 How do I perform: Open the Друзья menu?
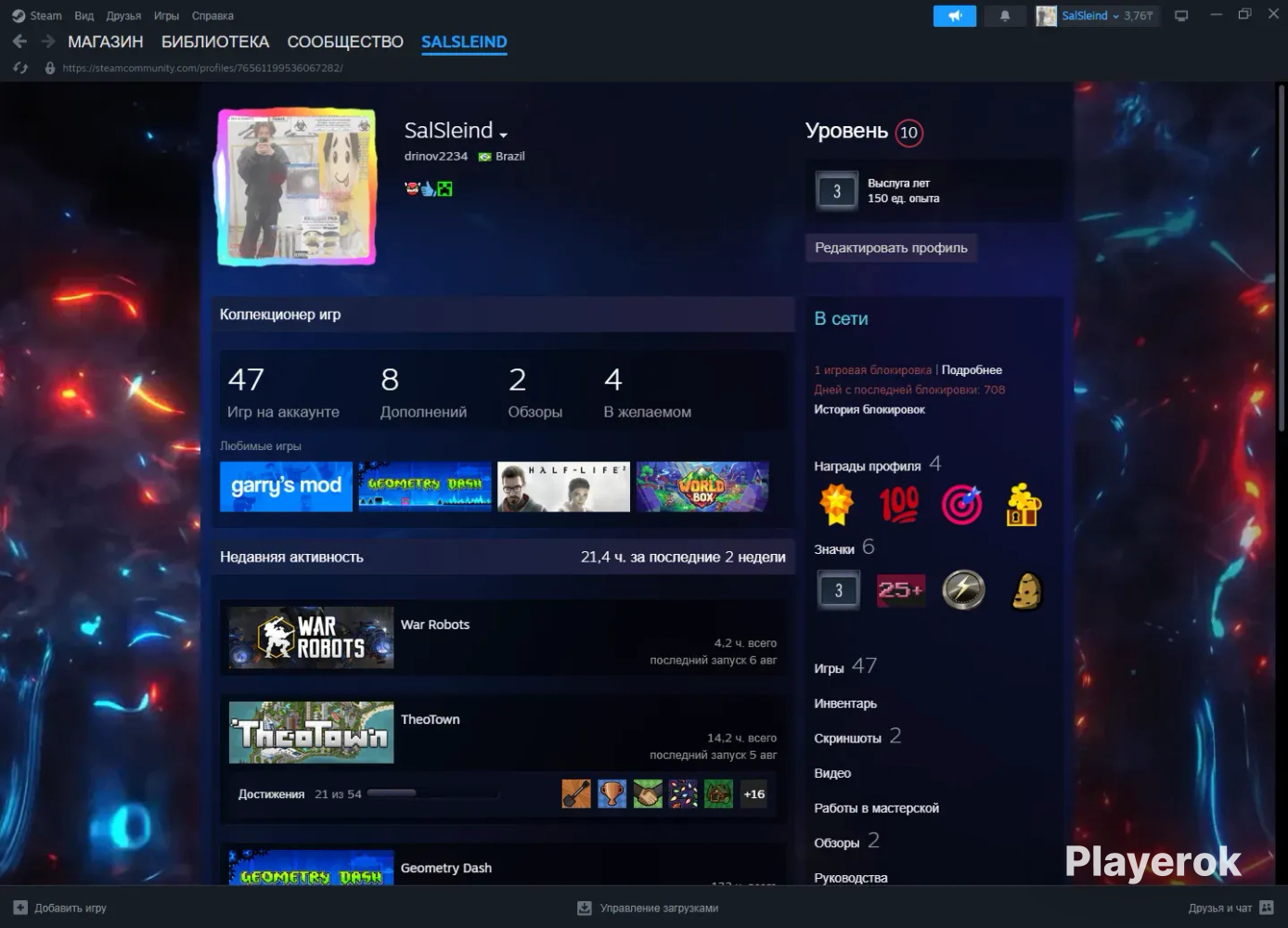click(123, 16)
